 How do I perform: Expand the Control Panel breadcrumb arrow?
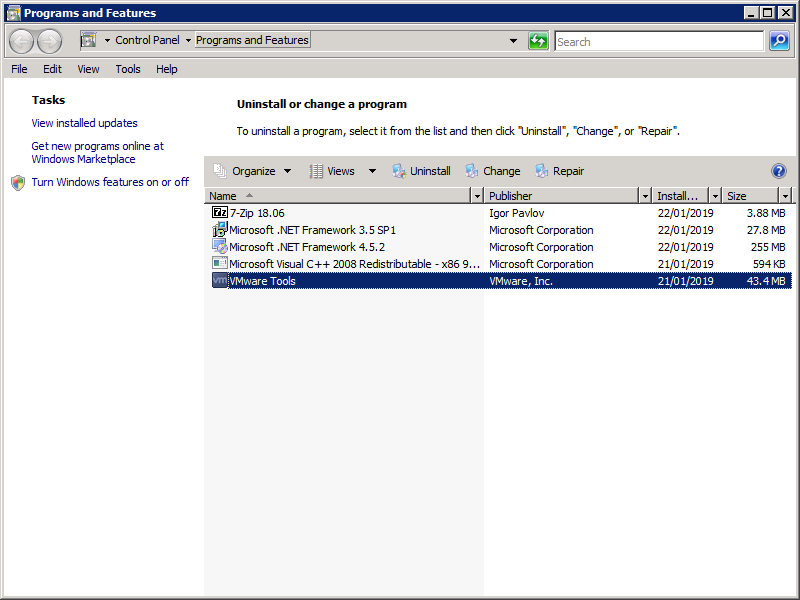[x=188, y=40]
